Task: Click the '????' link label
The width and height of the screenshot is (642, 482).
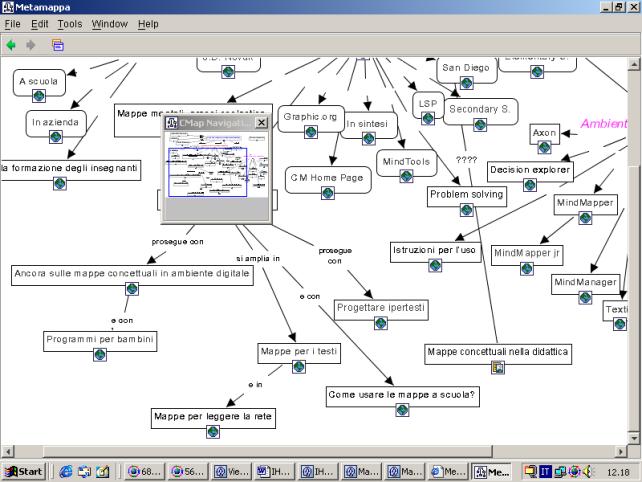Action: [x=466, y=160]
